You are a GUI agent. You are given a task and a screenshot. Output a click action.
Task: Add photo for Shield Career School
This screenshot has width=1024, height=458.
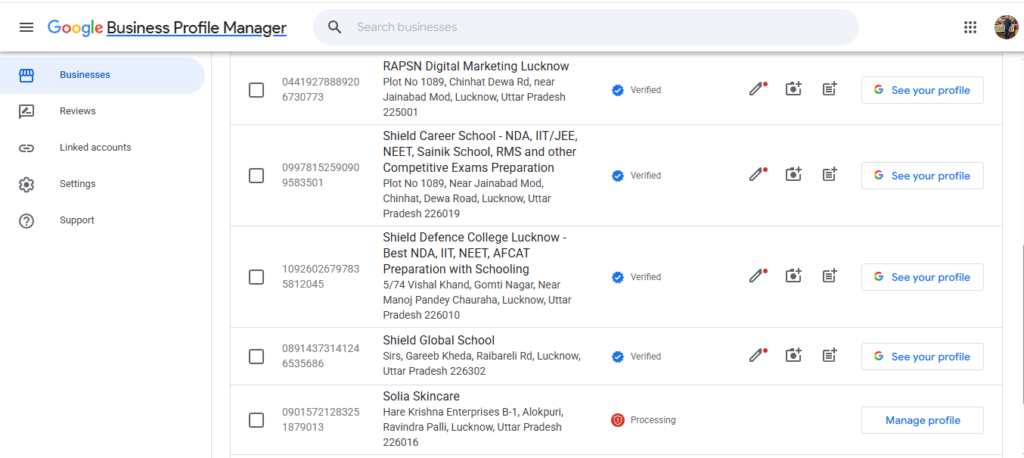(793, 175)
